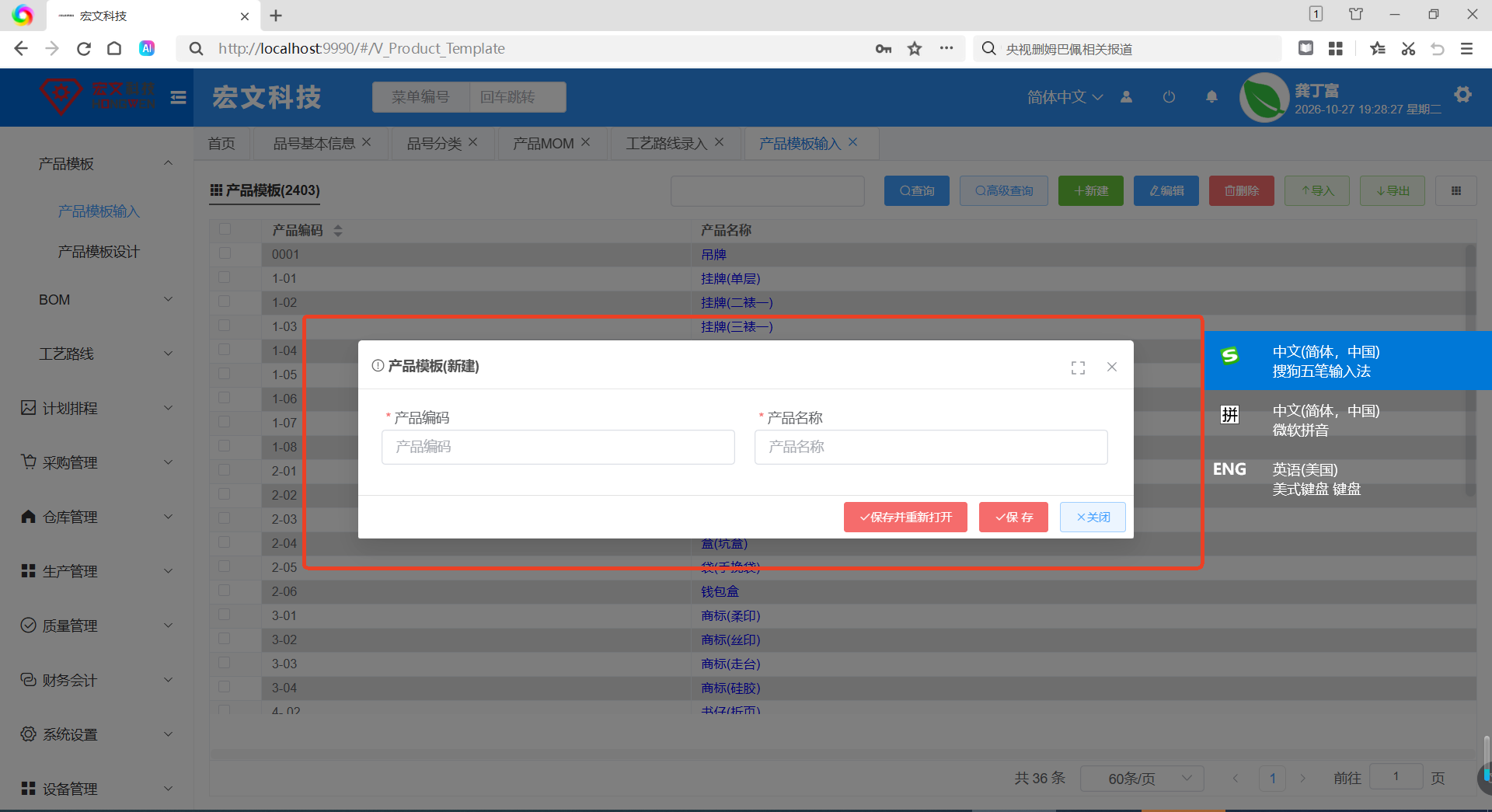Close the 工艺路线录入 tab
Screen dimensions: 1492x812
(720, 142)
